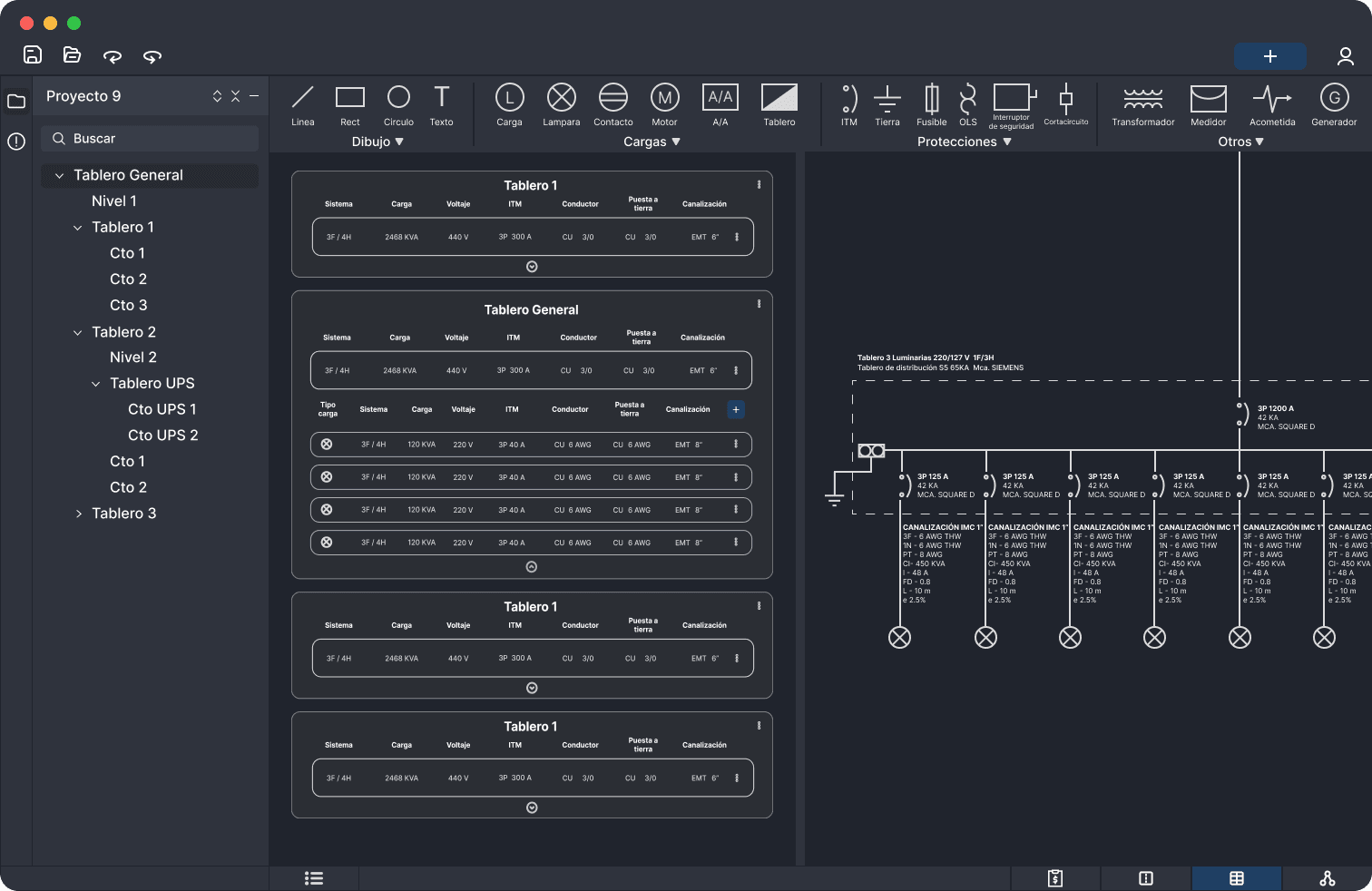
Task: Open the alert panel bottom tab
Action: 1146,878
